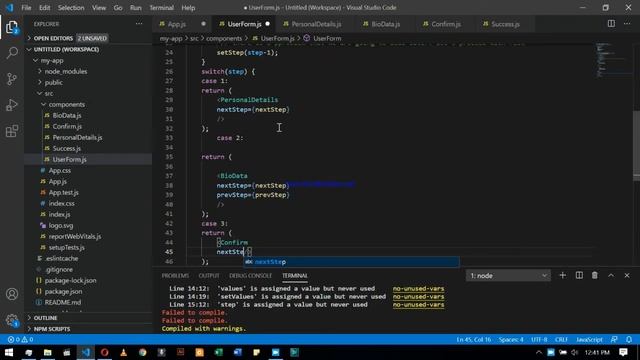Viewport: 640px width, 360px height.
Task: Open the Extensions view
Action: tap(12, 131)
